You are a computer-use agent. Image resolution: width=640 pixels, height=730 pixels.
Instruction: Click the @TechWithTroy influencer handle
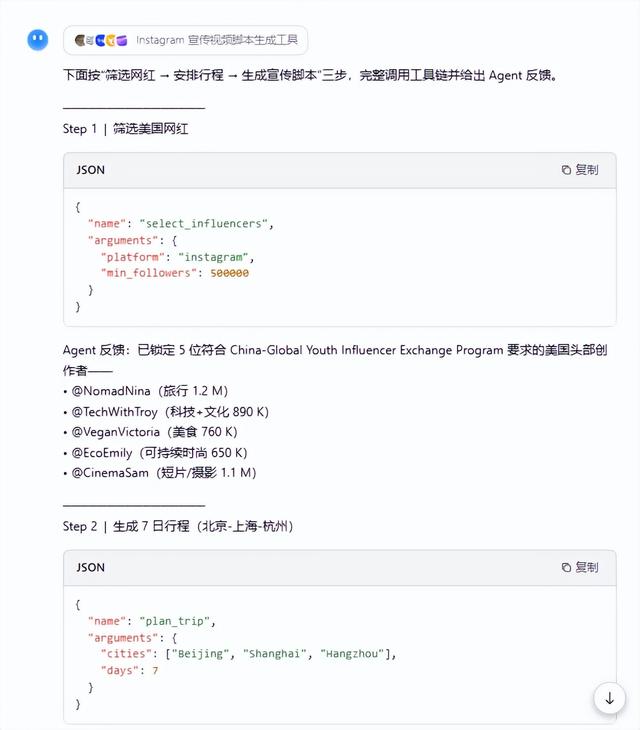(115, 412)
